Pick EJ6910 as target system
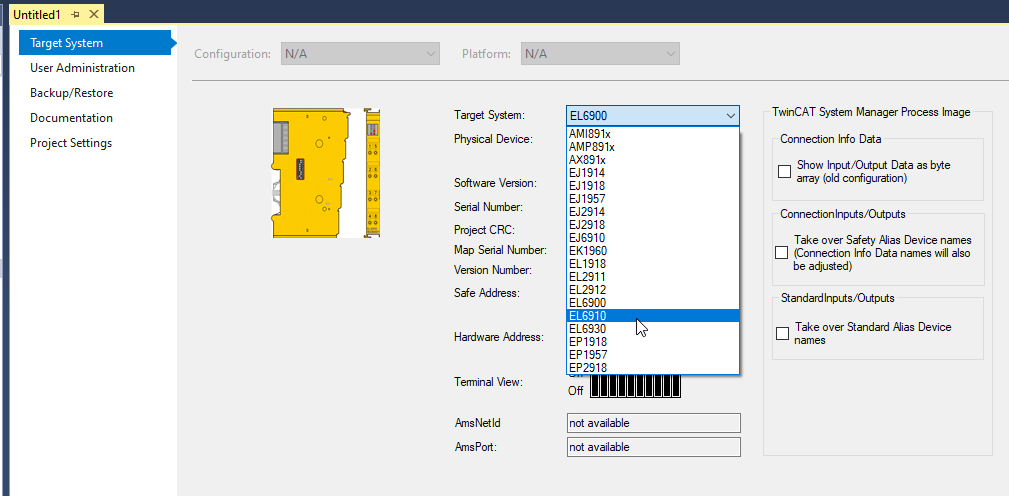 coord(653,237)
